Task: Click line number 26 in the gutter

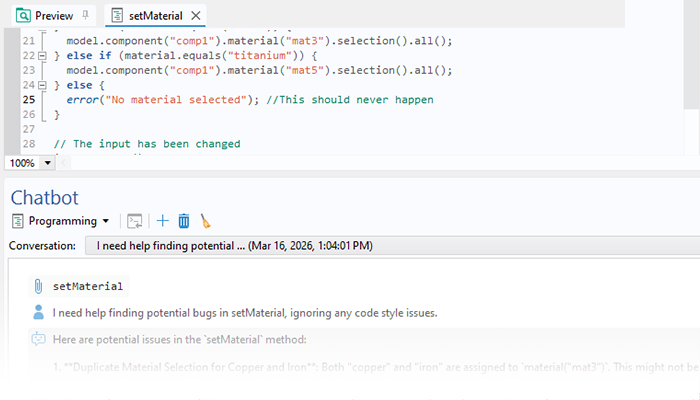Action: point(29,114)
